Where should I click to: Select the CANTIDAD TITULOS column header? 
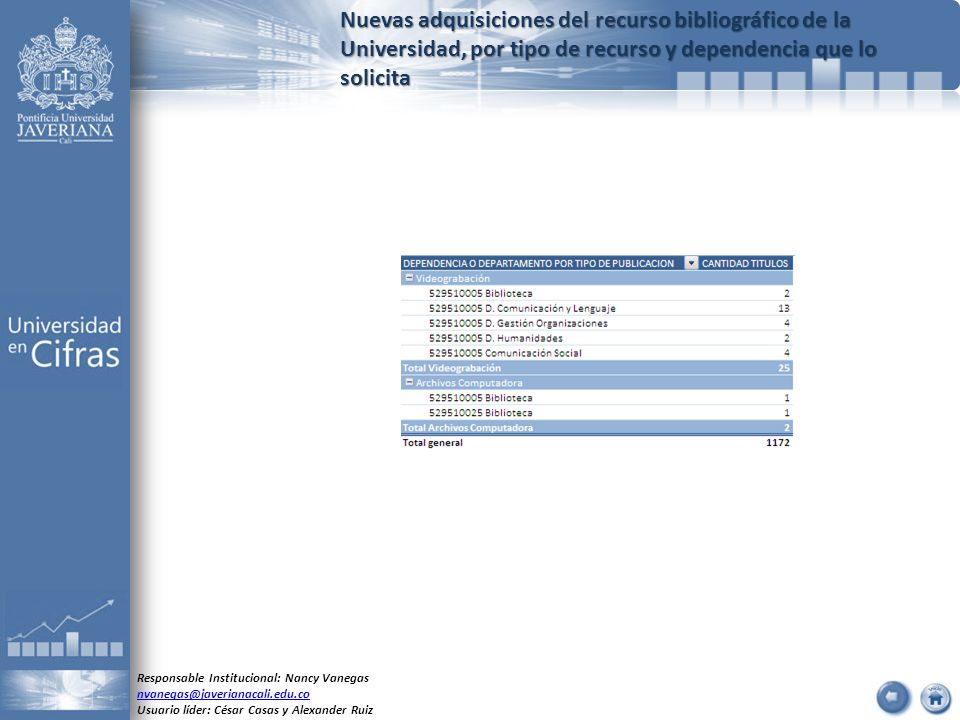coord(745,263)
